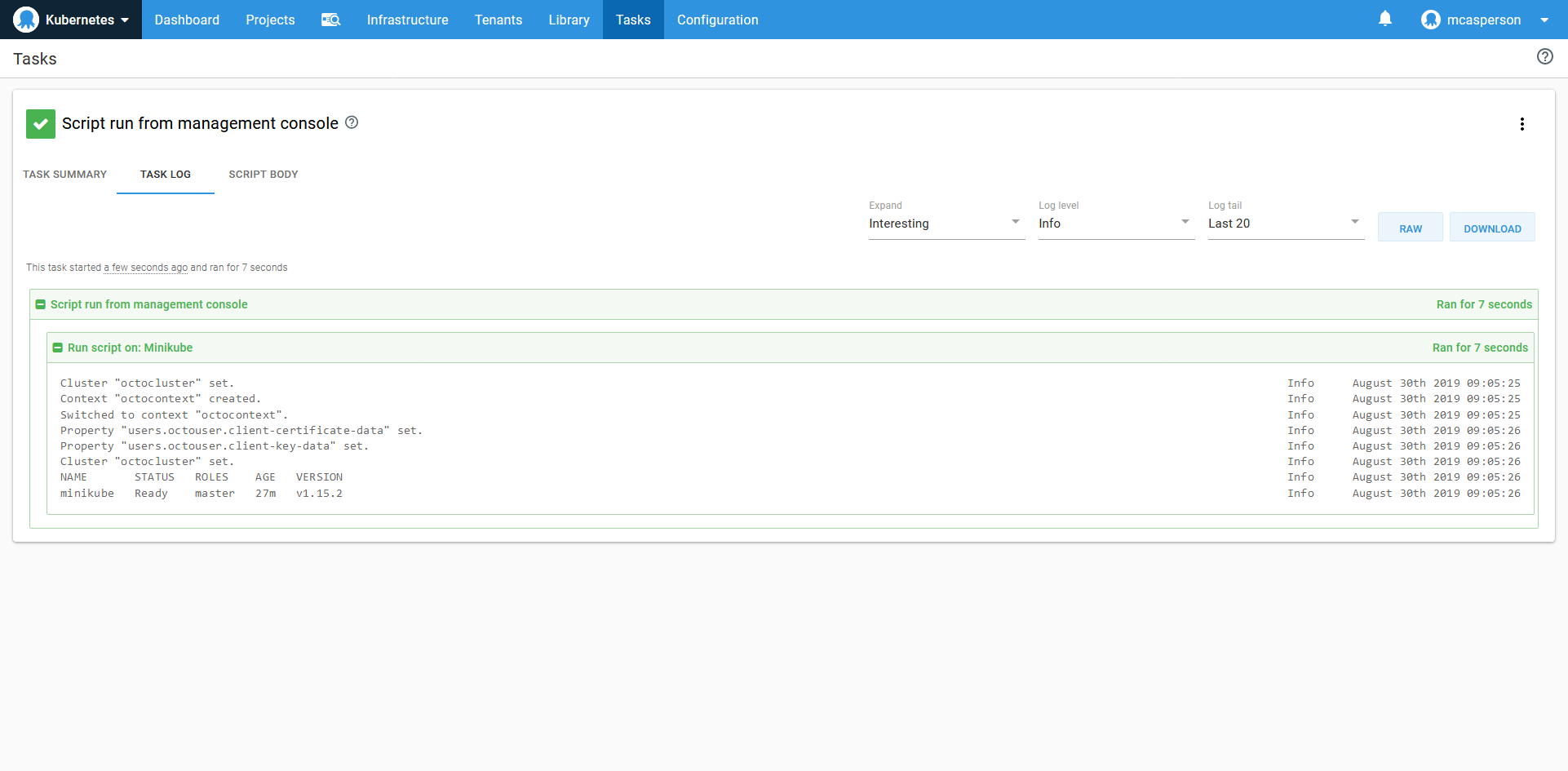Image resolution: width=1568 pixels, height=771 pixels.
Task: Click the mcasperson user avatar icon
Action: coord(1430,20)
